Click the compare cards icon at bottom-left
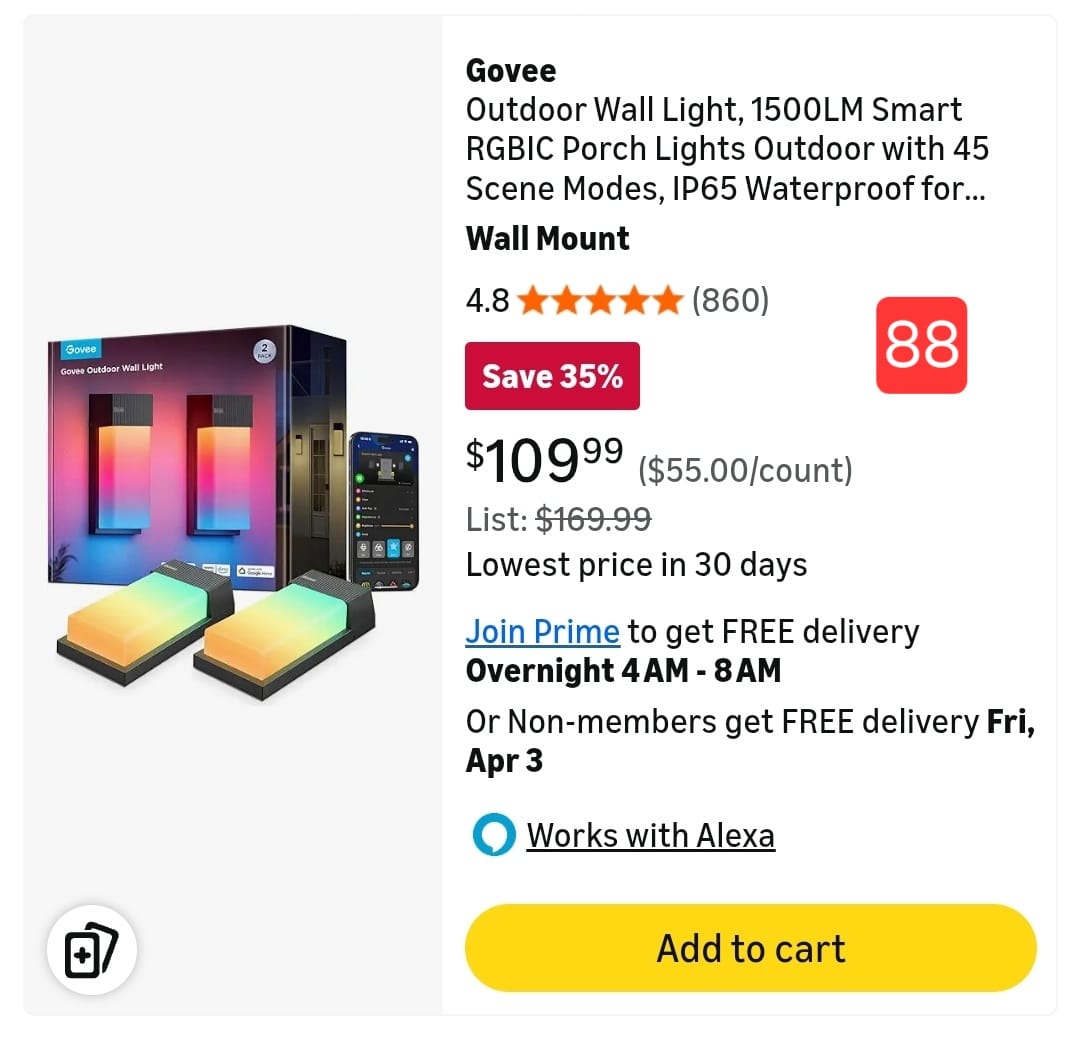The height and width of the screenshot is (1038, 1080). (x=91, y=949)
